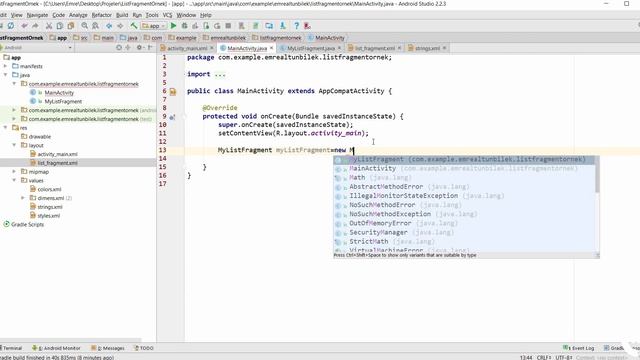640x360 pixels.
Task: Click the gutter icon on line 6
Action: pos(173,91)
